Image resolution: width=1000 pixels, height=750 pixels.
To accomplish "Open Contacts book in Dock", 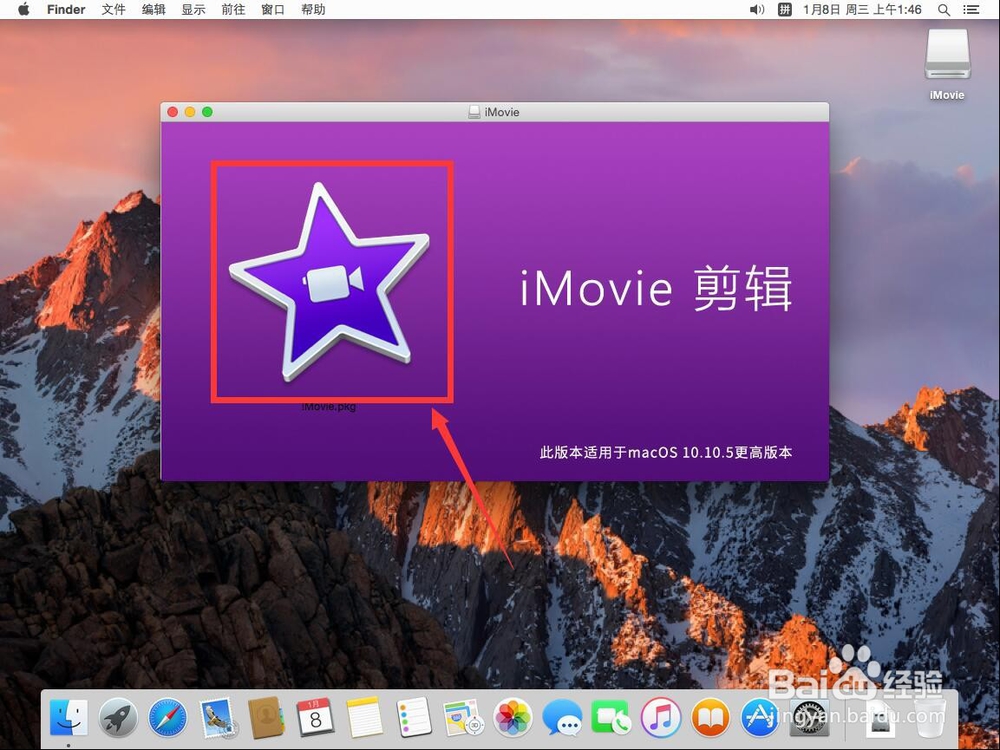I will click(266, 717).
